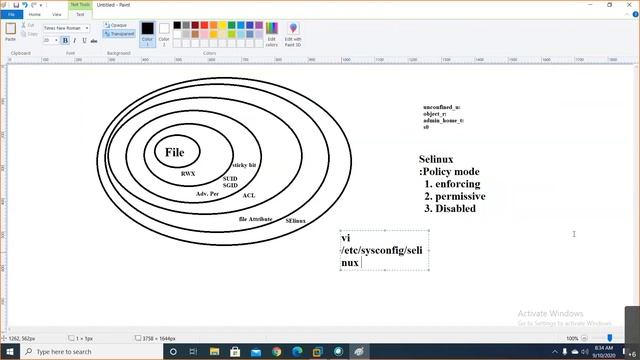Pick the turquoise blue color swatch
Screen dimensions: 640x360
[x=241, y=25]
